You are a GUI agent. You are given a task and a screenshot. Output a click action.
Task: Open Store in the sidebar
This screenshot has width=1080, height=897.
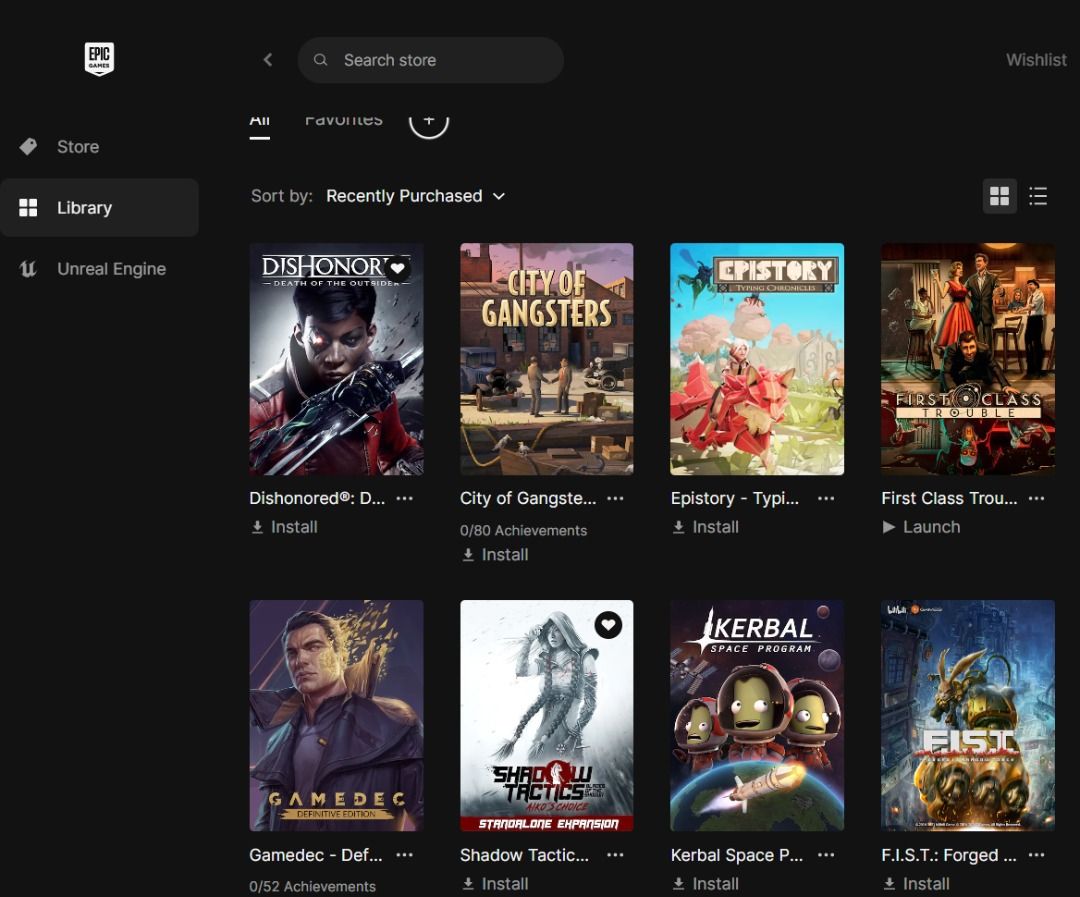point(99,147)
